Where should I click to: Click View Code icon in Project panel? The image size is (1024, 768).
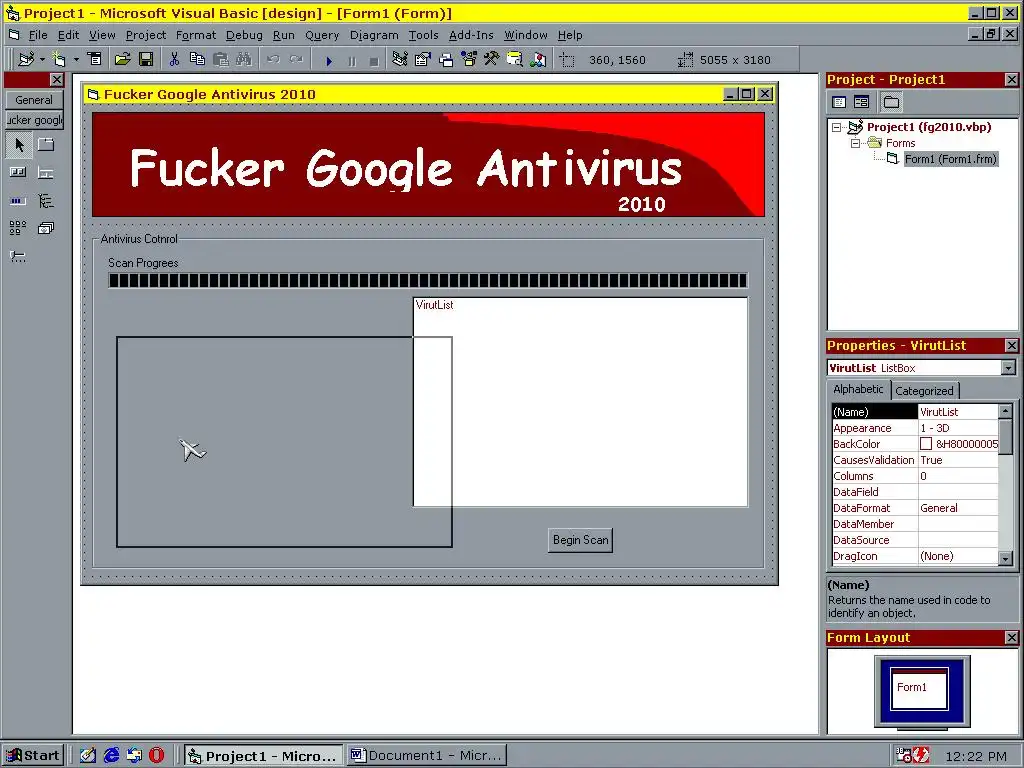coord(839,102)
